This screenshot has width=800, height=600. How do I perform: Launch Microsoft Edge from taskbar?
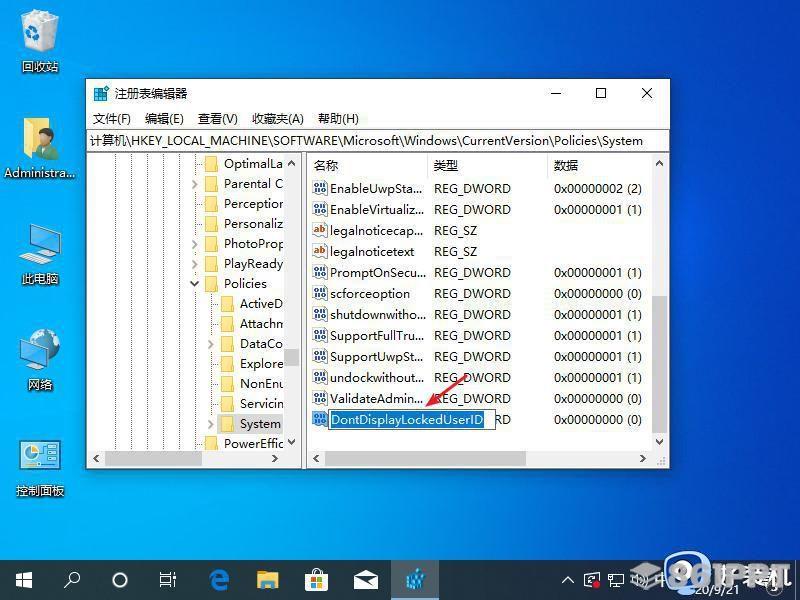click(219, 580)
